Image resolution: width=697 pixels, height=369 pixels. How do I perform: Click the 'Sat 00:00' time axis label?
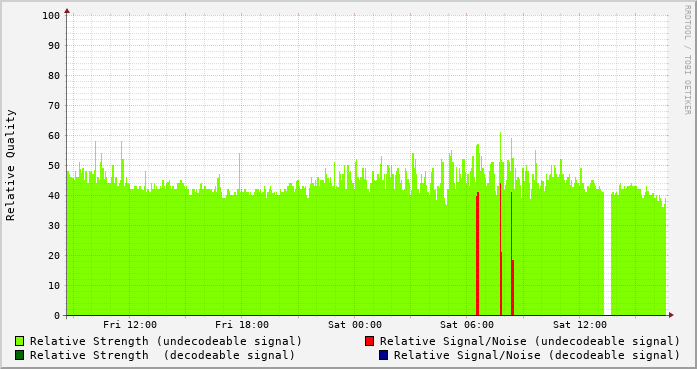[355, 325]
